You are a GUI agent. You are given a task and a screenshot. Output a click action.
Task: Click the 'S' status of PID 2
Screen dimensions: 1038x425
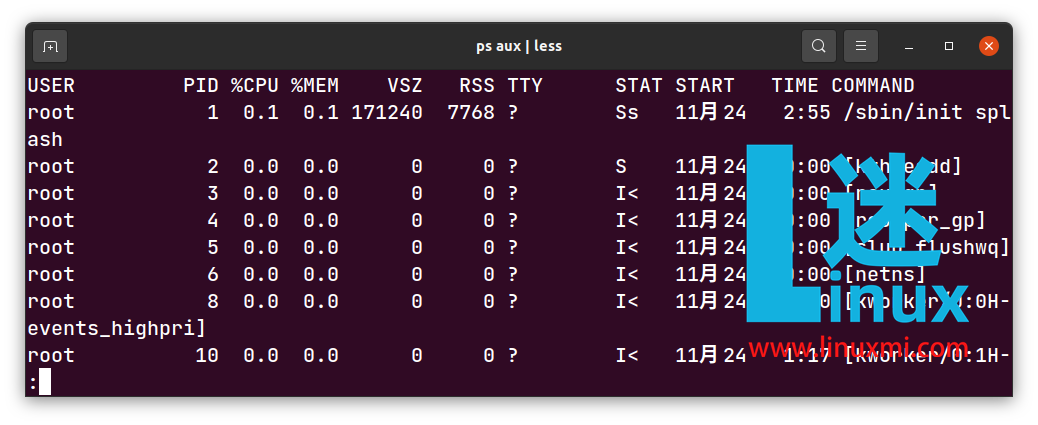click(x=622, y=166)
